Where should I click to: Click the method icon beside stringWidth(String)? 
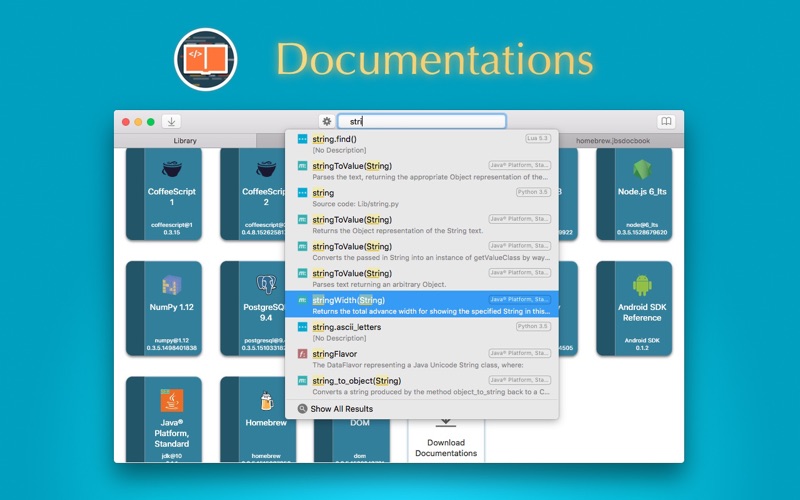(303, 299)
